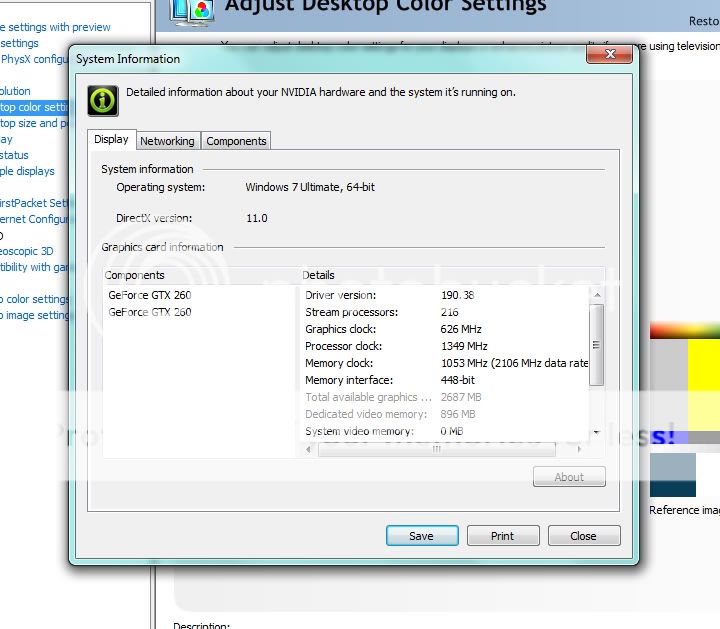720x629 pixels.
Task: Click the Adjust Desktop Color Settings header icon
Action: tap(192, 11)
